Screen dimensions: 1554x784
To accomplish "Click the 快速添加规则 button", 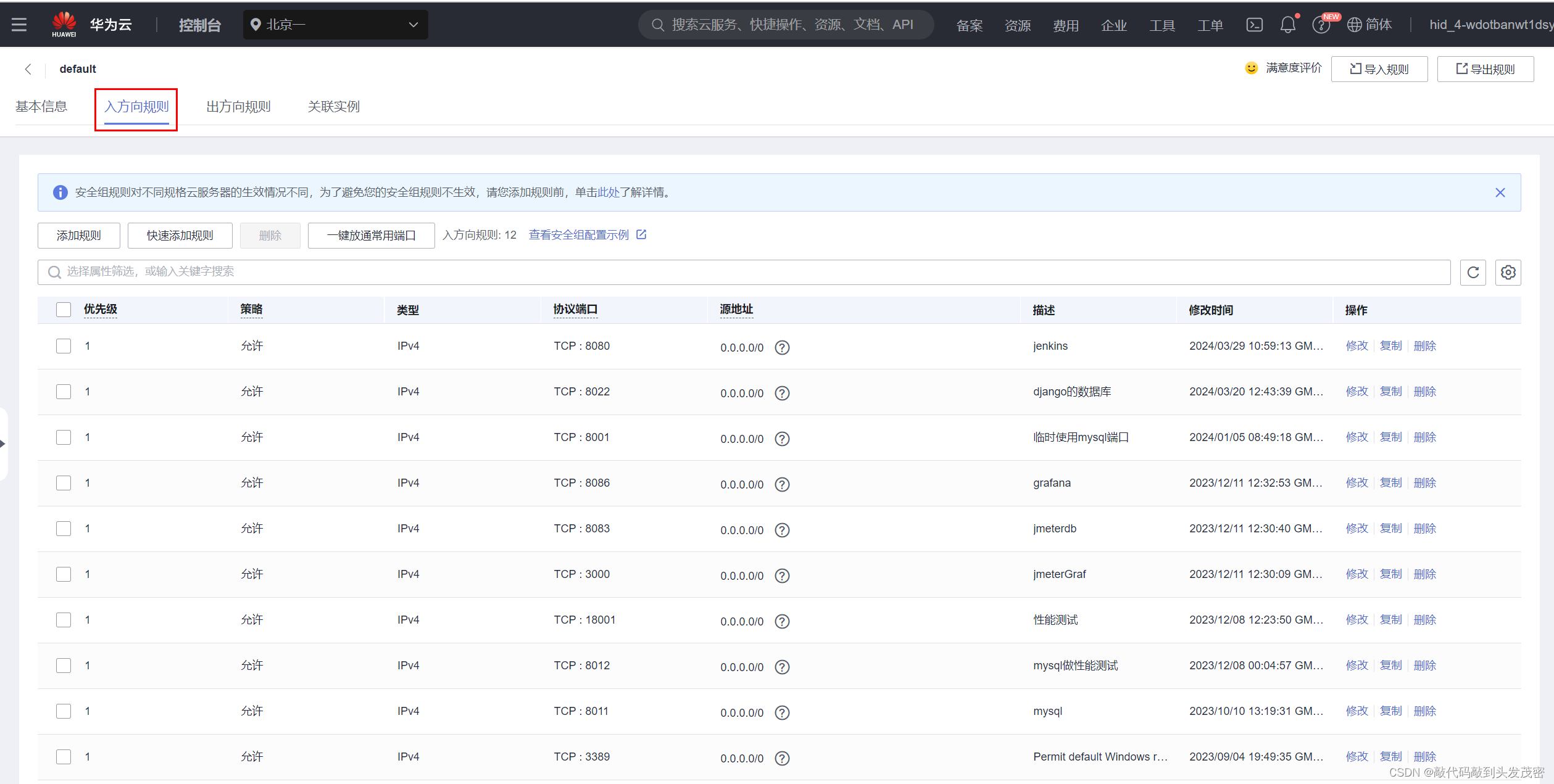I will tap(180, 235).
